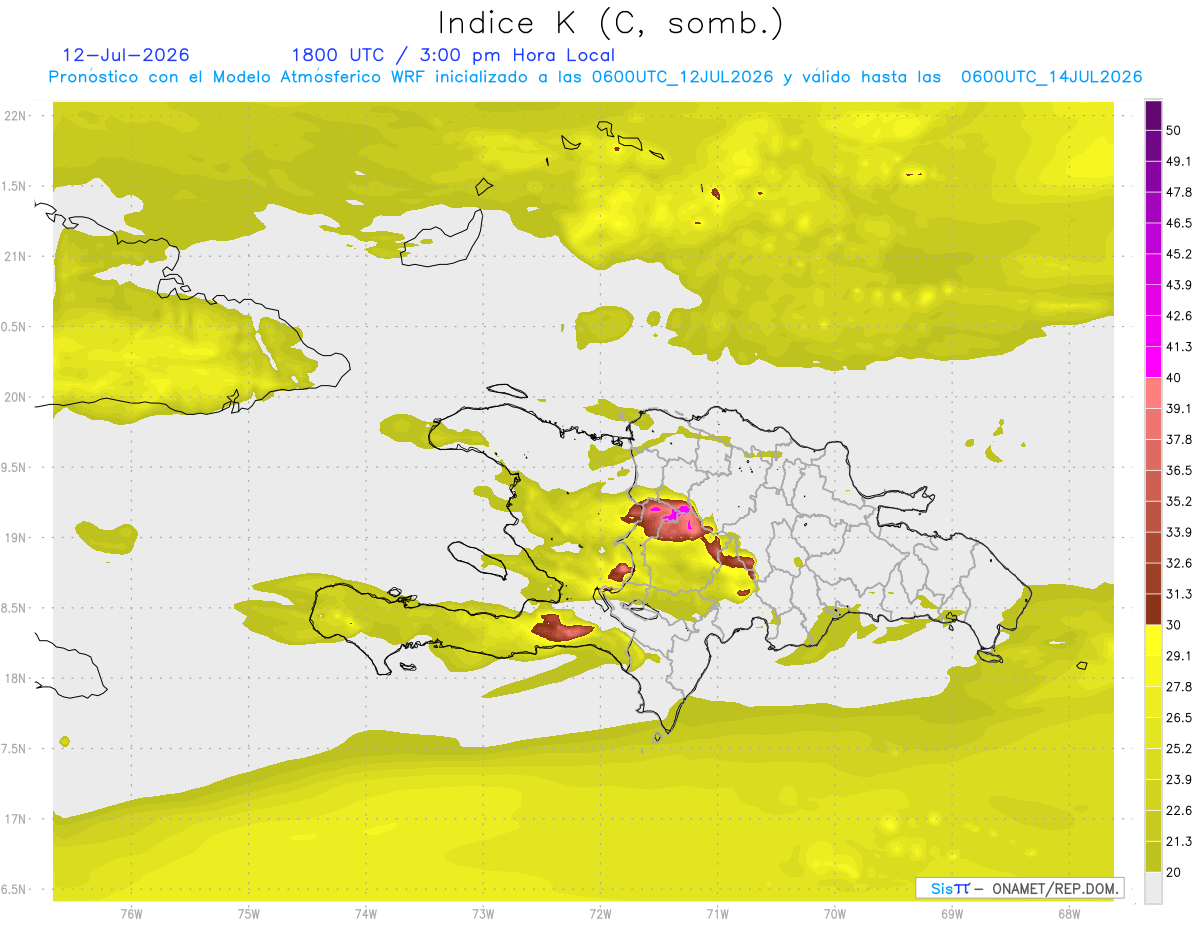Click the dark purple swatch above 50
This screenshot has width=1200, height=927.
click(x=1154, y=115)
